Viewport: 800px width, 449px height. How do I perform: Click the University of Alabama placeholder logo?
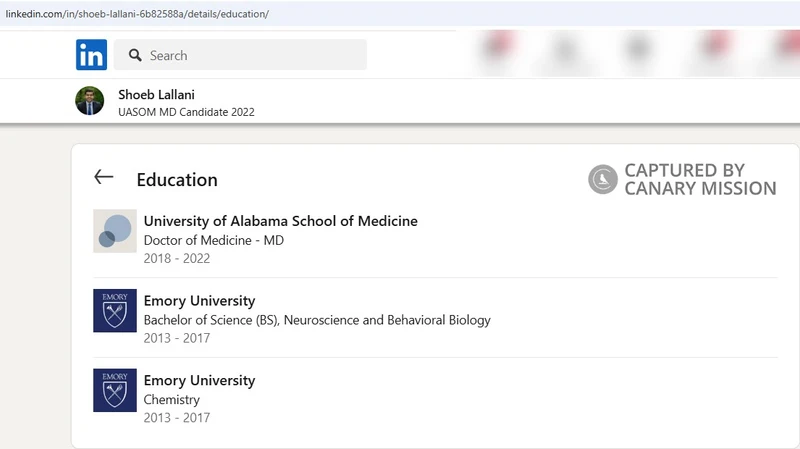115,231
